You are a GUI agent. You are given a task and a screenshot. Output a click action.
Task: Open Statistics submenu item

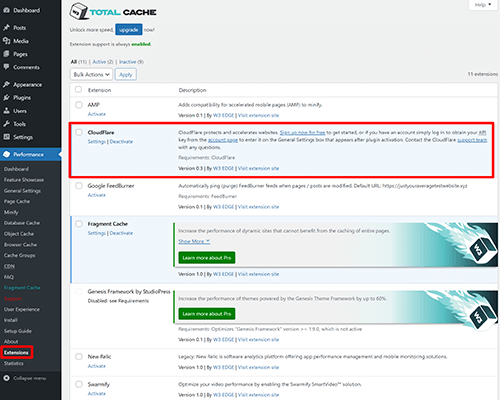[14, 363]
